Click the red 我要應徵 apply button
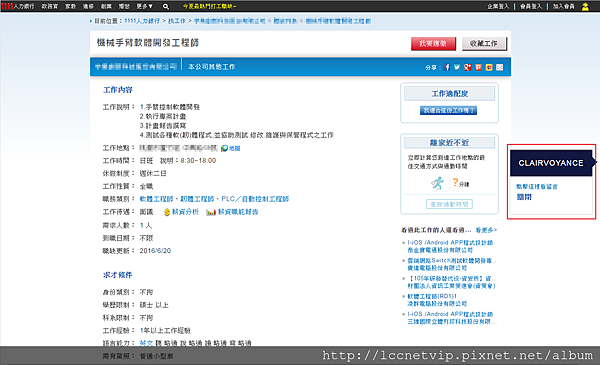The image size is (600, 365). (433, 44)
